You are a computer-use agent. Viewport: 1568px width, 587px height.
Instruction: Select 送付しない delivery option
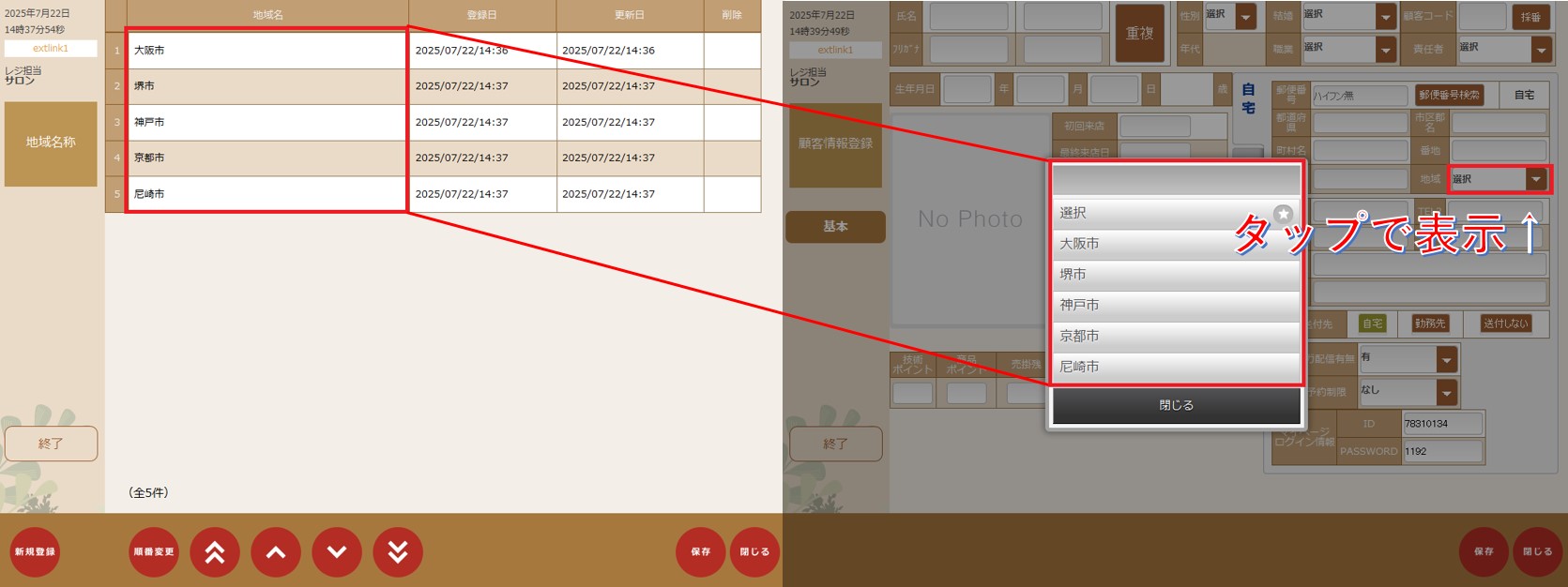1505,324
